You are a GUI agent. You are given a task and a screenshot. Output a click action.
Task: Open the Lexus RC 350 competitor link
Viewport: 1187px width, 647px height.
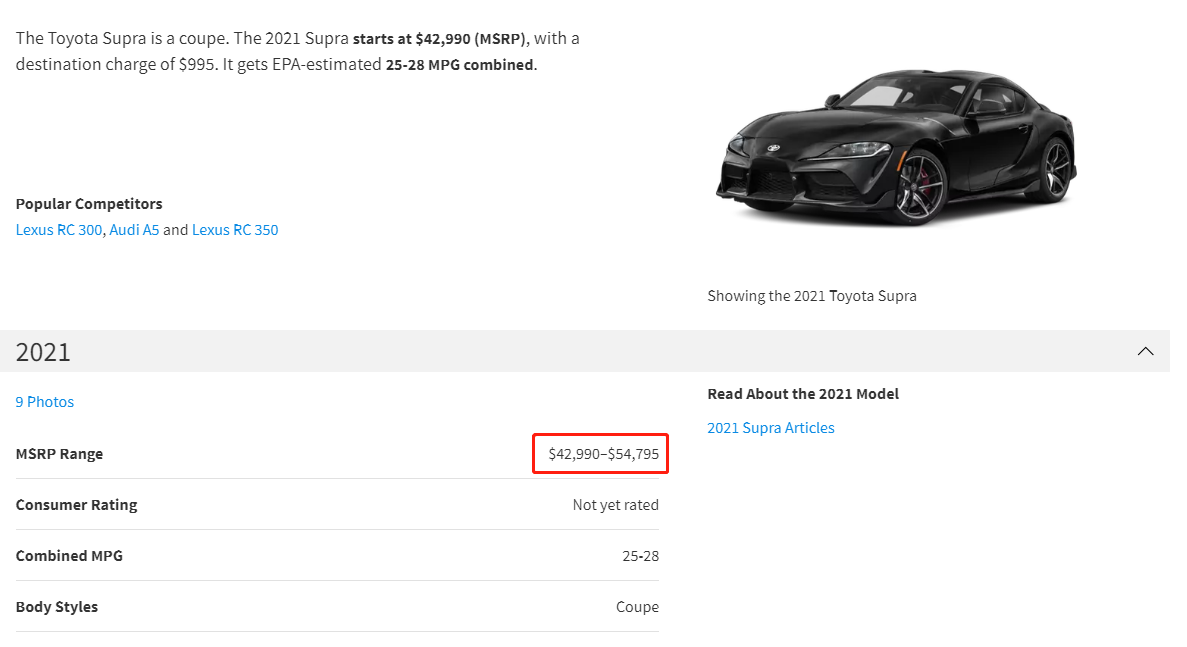(x=235, y=230)
